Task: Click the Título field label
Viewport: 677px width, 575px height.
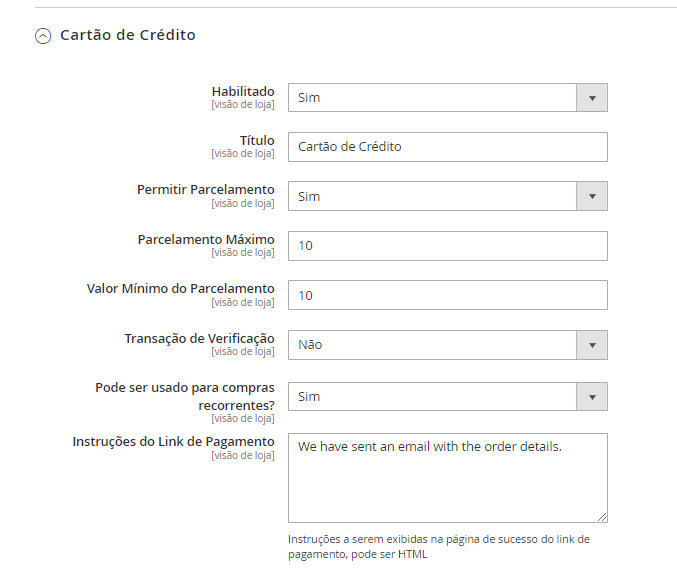Action: tap(257, 140)
